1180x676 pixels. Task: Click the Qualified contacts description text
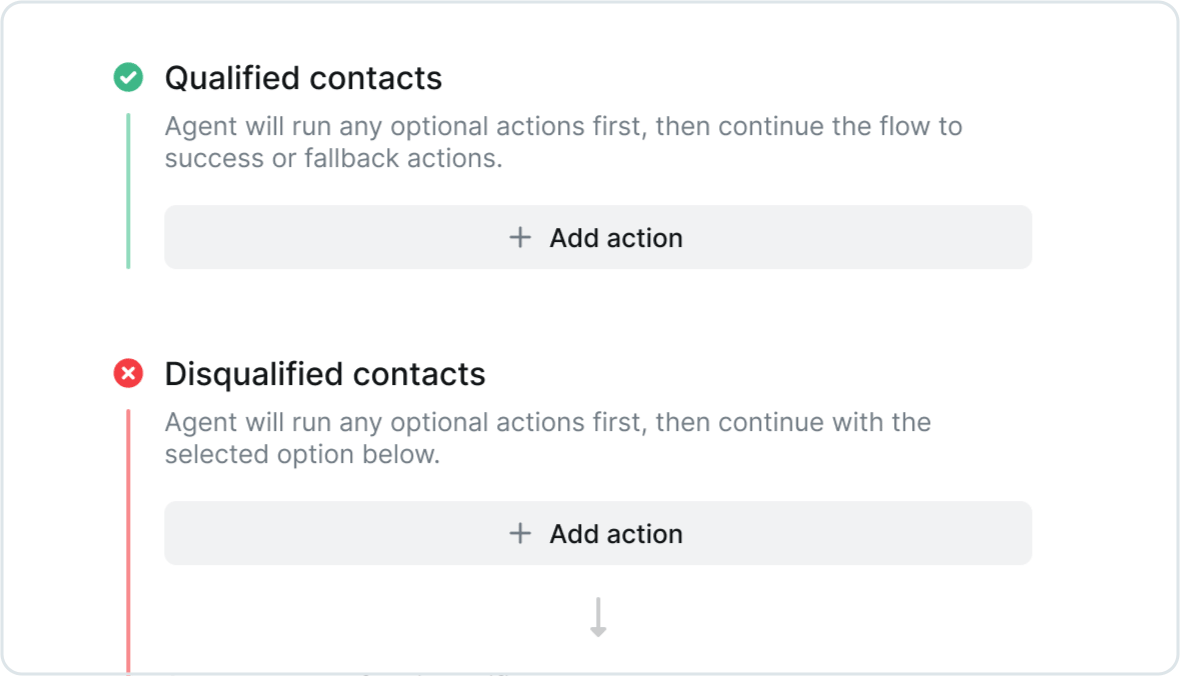(563, 141)
